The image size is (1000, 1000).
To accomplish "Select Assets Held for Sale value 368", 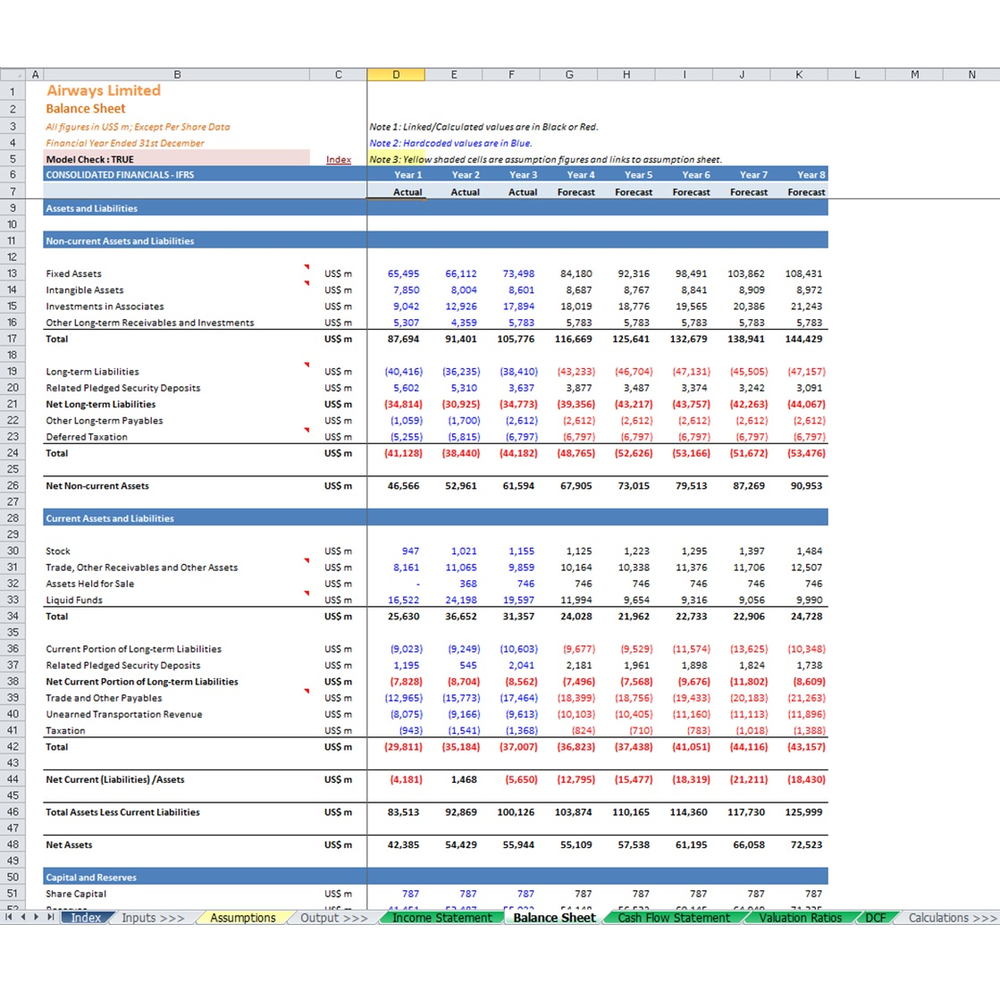I will coord(467,584).
